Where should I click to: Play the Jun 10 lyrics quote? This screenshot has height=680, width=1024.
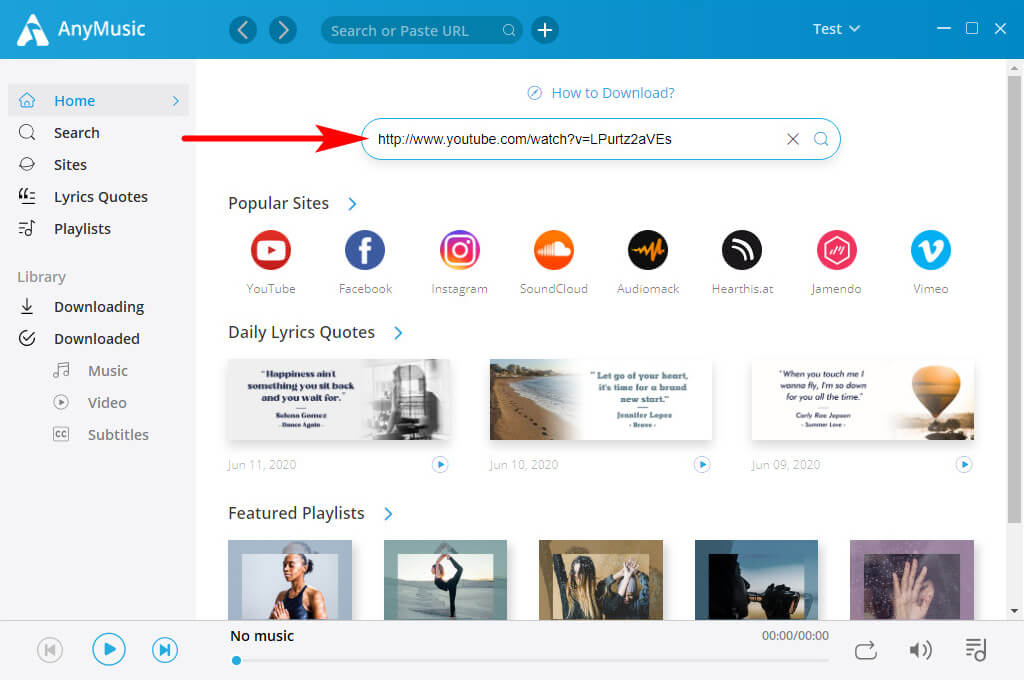[702, 464]
